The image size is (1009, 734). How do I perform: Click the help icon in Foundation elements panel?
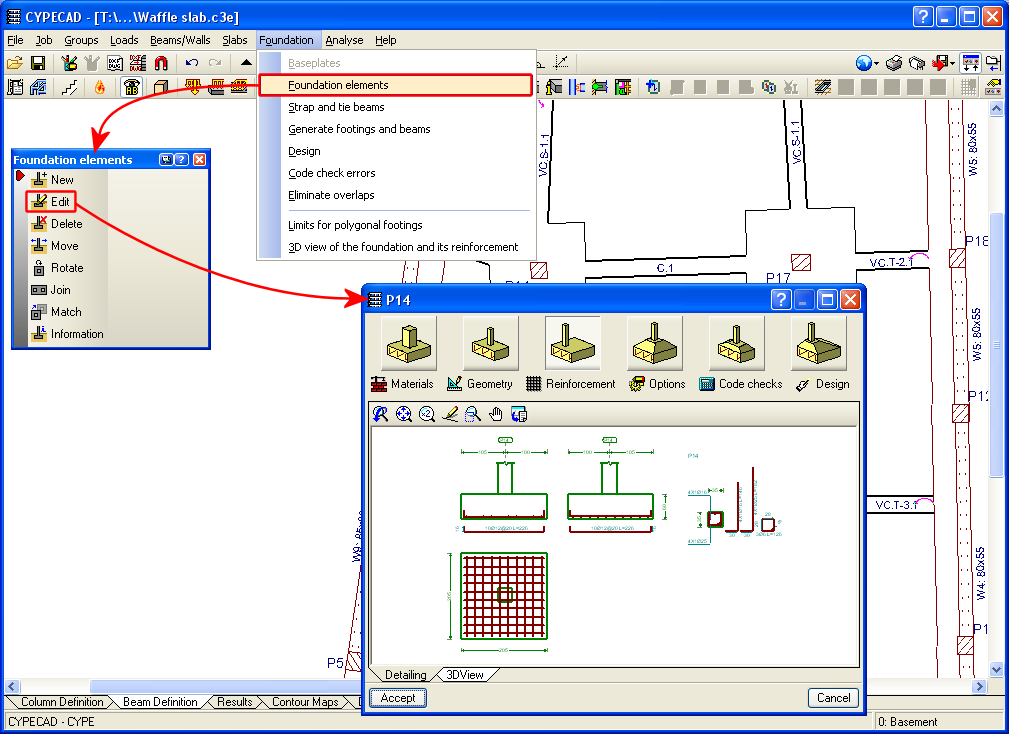182,160
